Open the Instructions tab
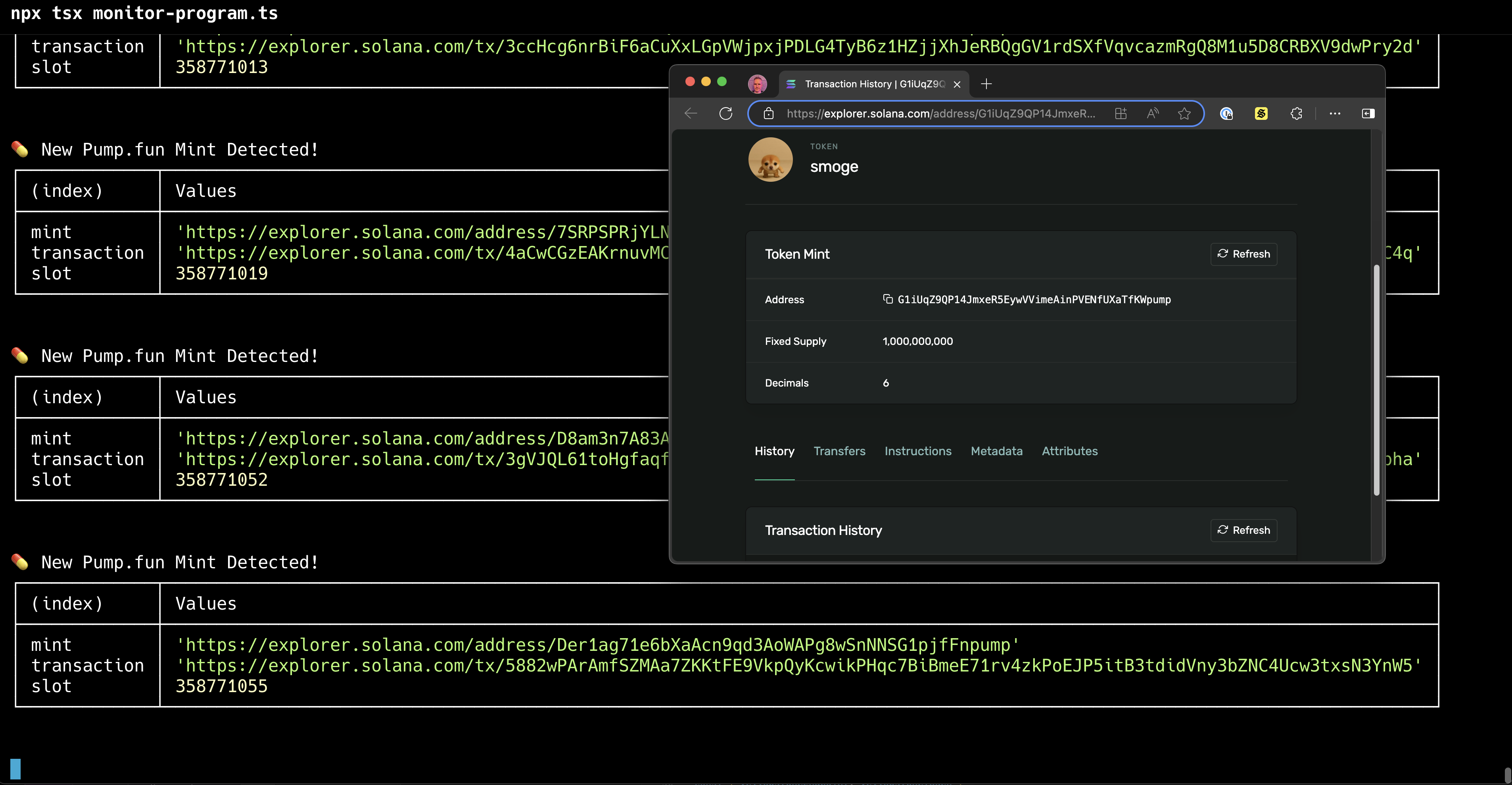The image size is (1512, 785). pyautogui.click(x=917, y=451)
